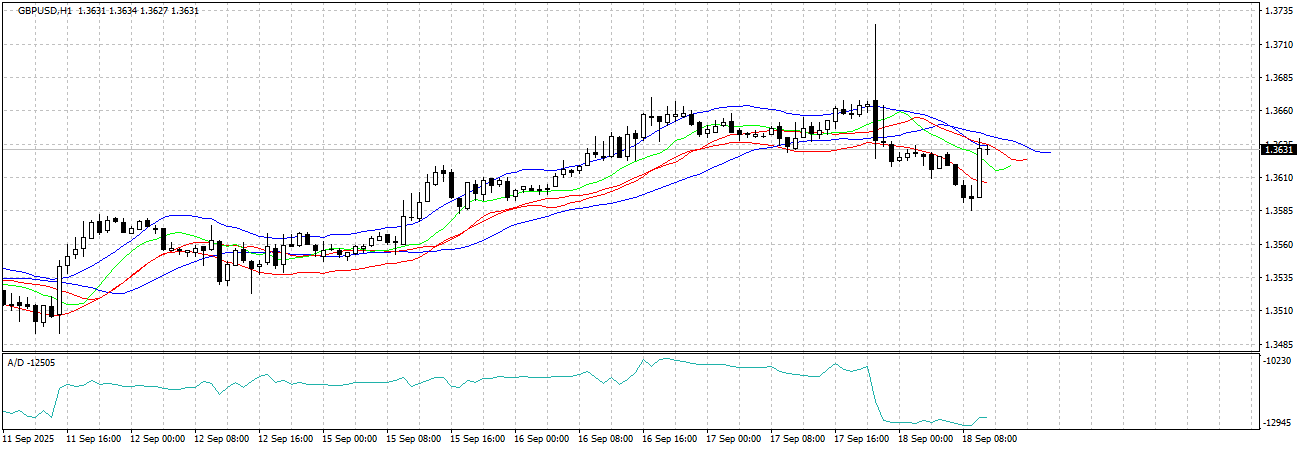1300x450 pixels.
Task: Click the 1.3710 price axis label
Action: pyautogui.click(x=1277, y=45)
